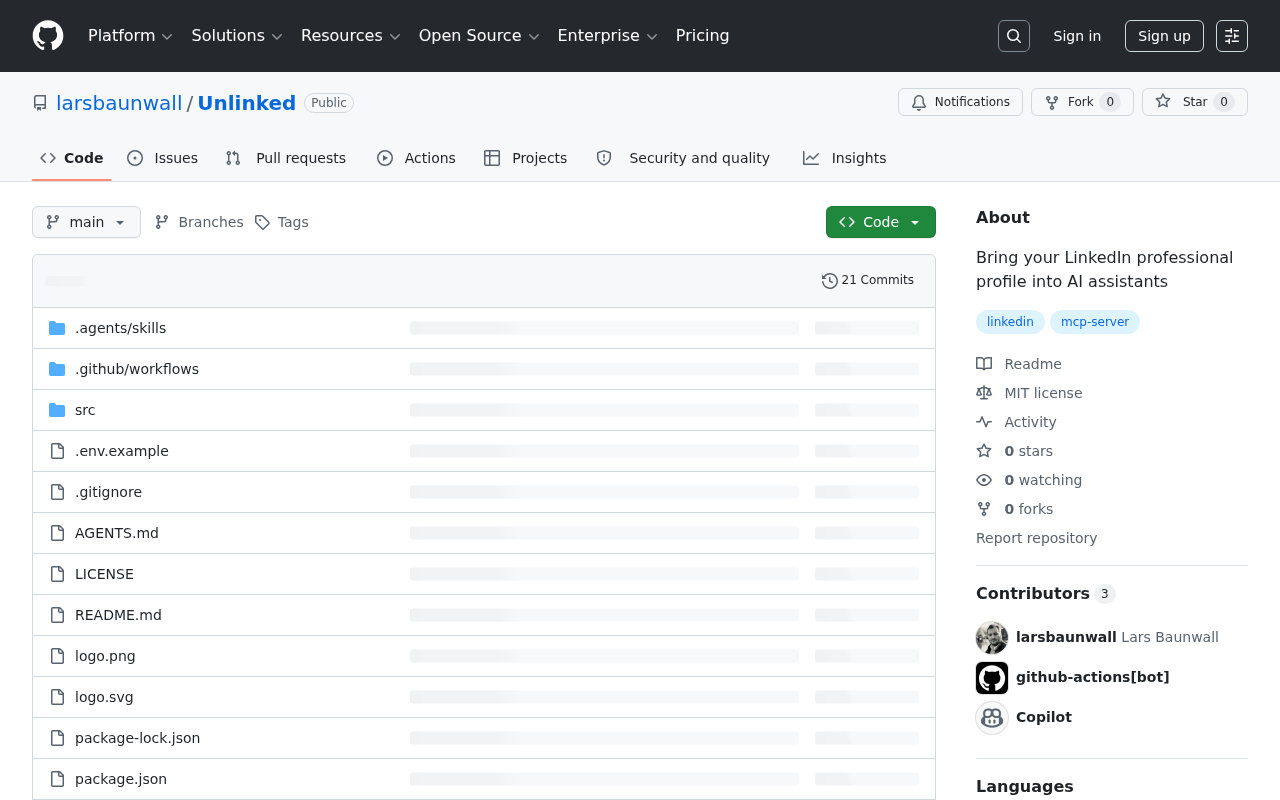The image size is (1280, 800).
Task: Expand the Platform menu
Action: [130, 36]
